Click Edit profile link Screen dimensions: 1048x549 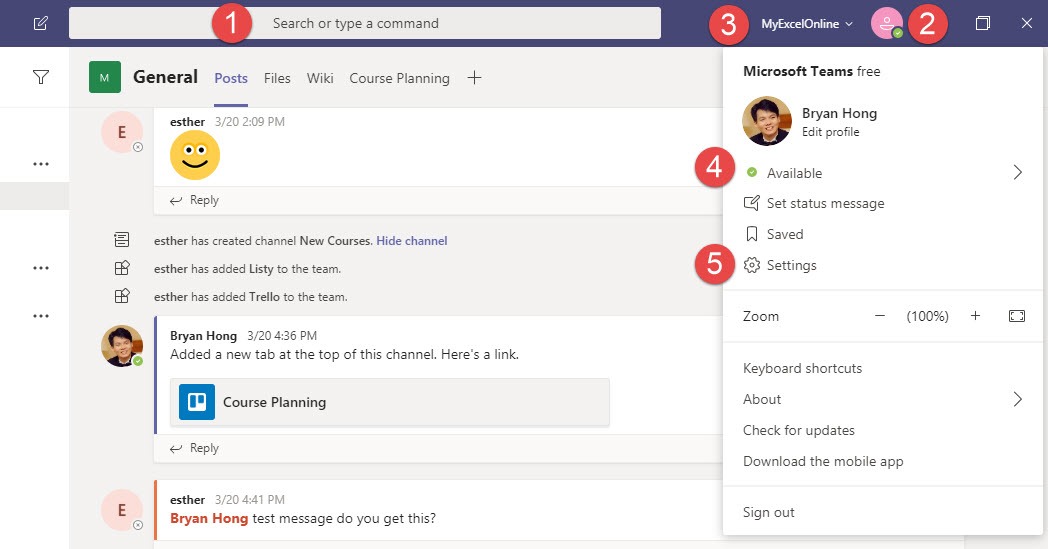click(x=831, y=132)
